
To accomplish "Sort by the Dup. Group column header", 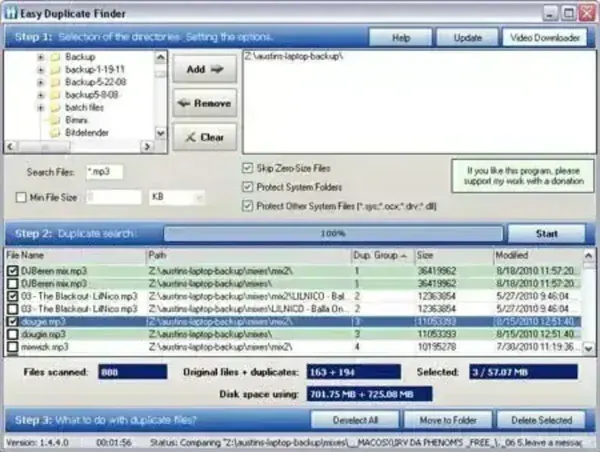I will [x=383, y=255].
